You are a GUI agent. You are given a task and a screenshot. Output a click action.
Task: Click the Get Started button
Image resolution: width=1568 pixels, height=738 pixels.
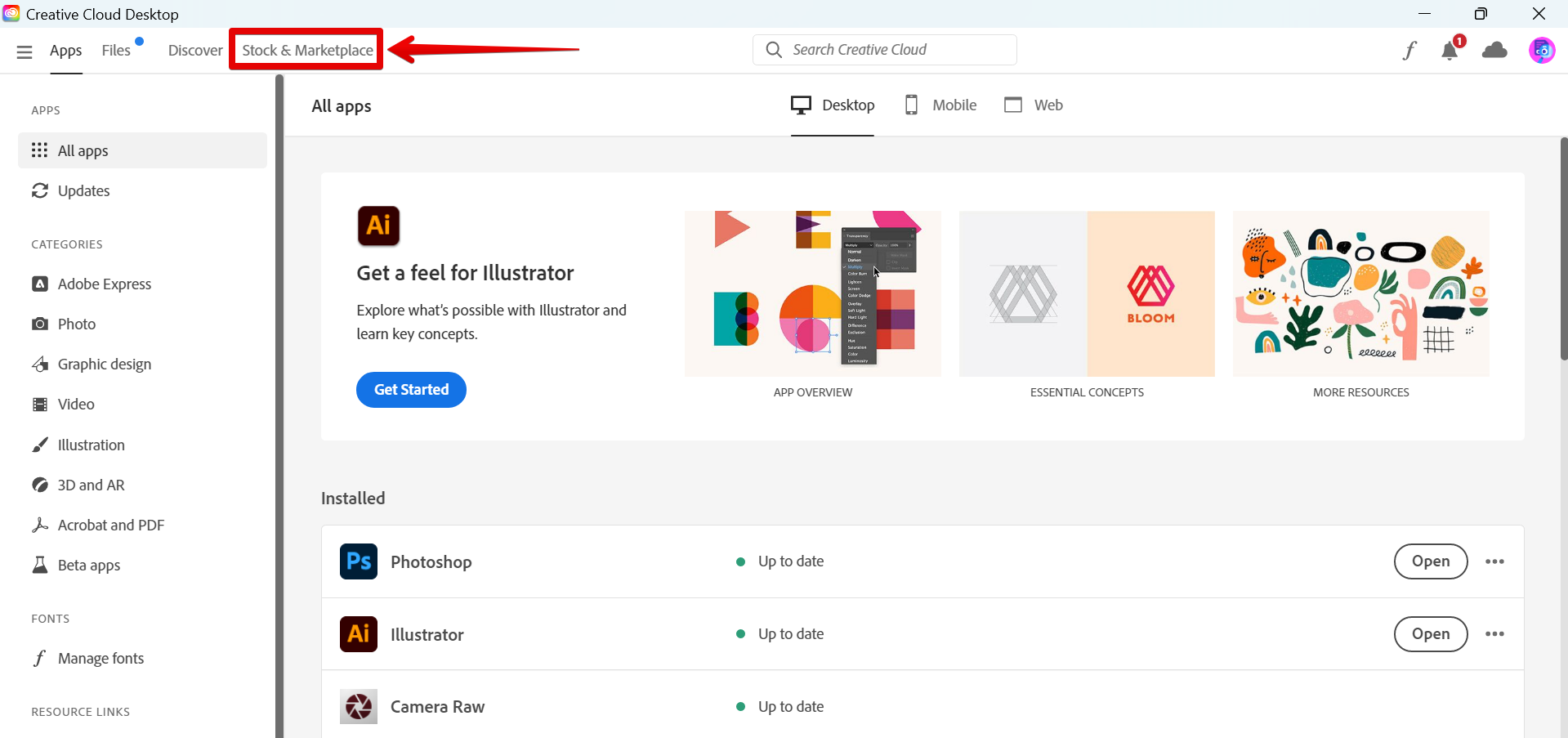[411, 390]
